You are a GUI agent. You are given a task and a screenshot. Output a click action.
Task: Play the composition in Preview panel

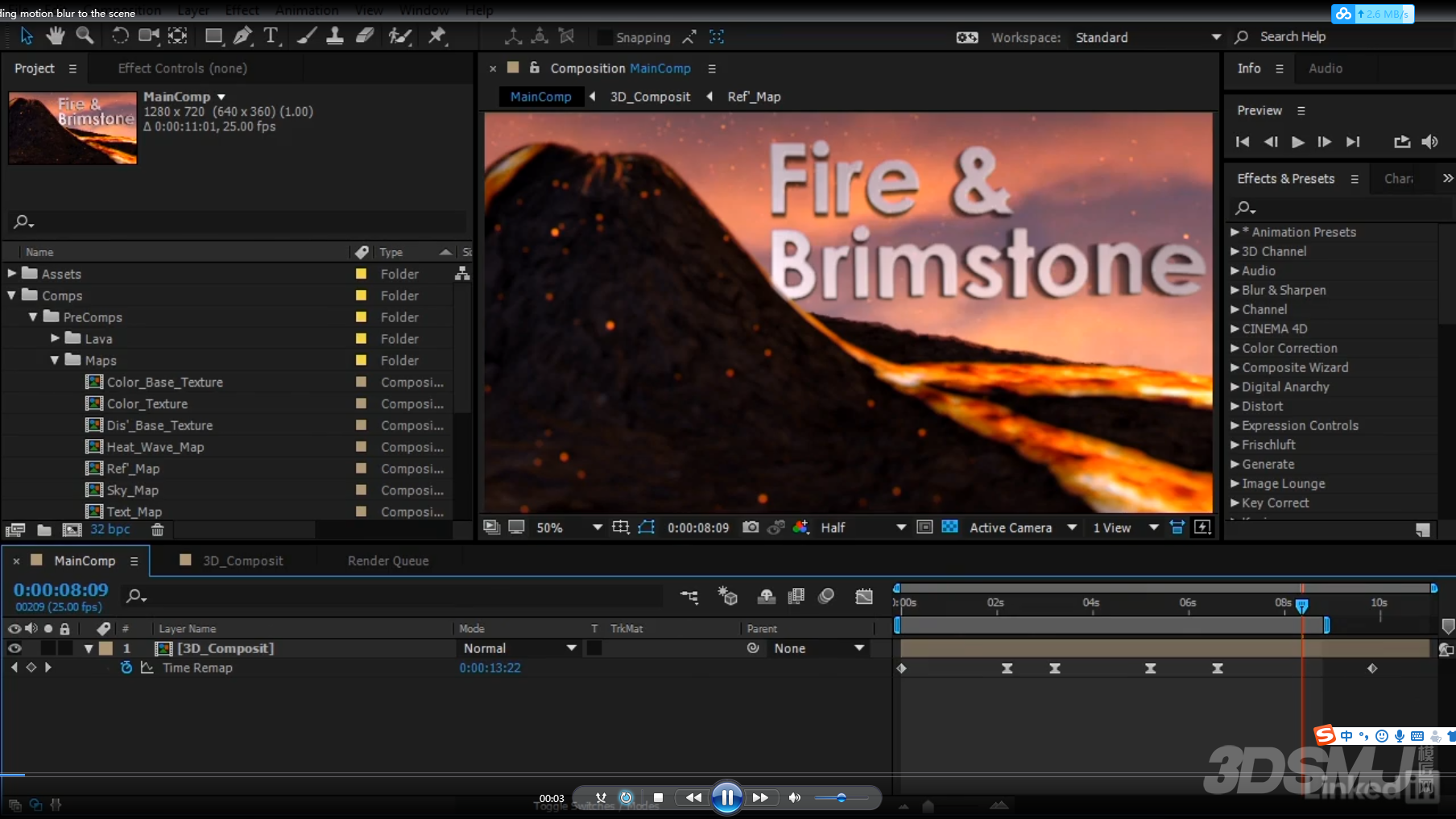pos(1297,142)
